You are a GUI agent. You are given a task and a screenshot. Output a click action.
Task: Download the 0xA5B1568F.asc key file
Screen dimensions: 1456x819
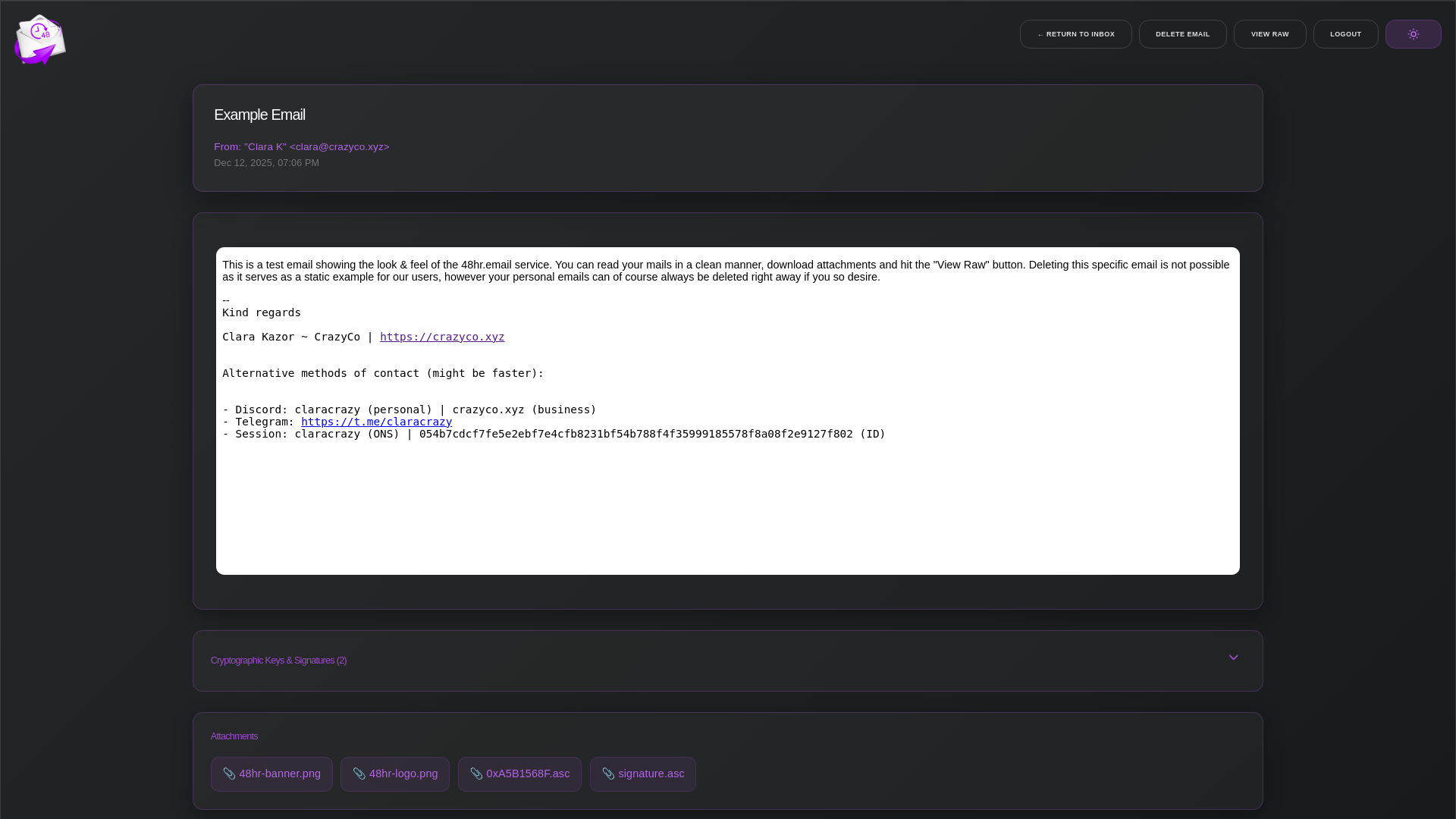(528, 773)
